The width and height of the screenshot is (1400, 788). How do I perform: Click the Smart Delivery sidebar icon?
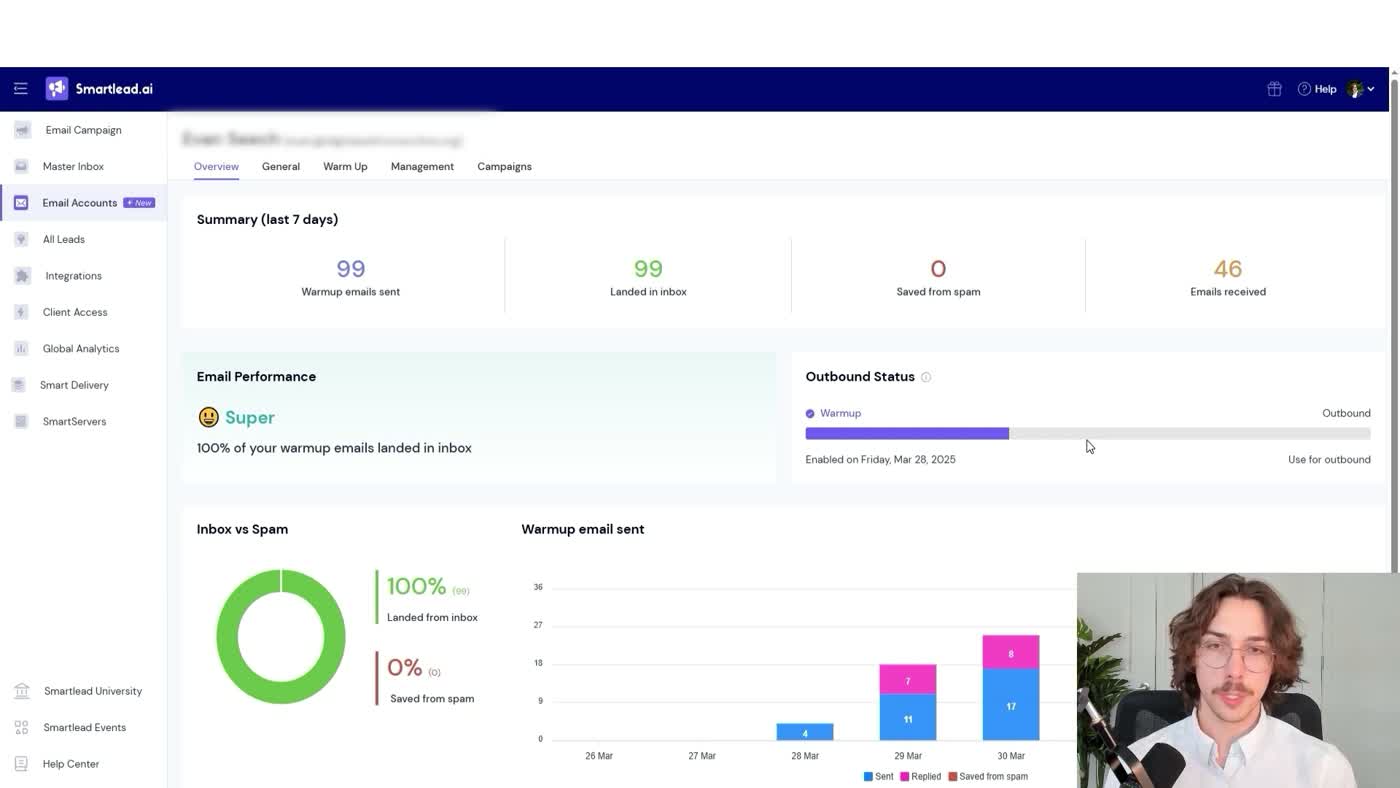pyautogui.click(x=19, y=385)
